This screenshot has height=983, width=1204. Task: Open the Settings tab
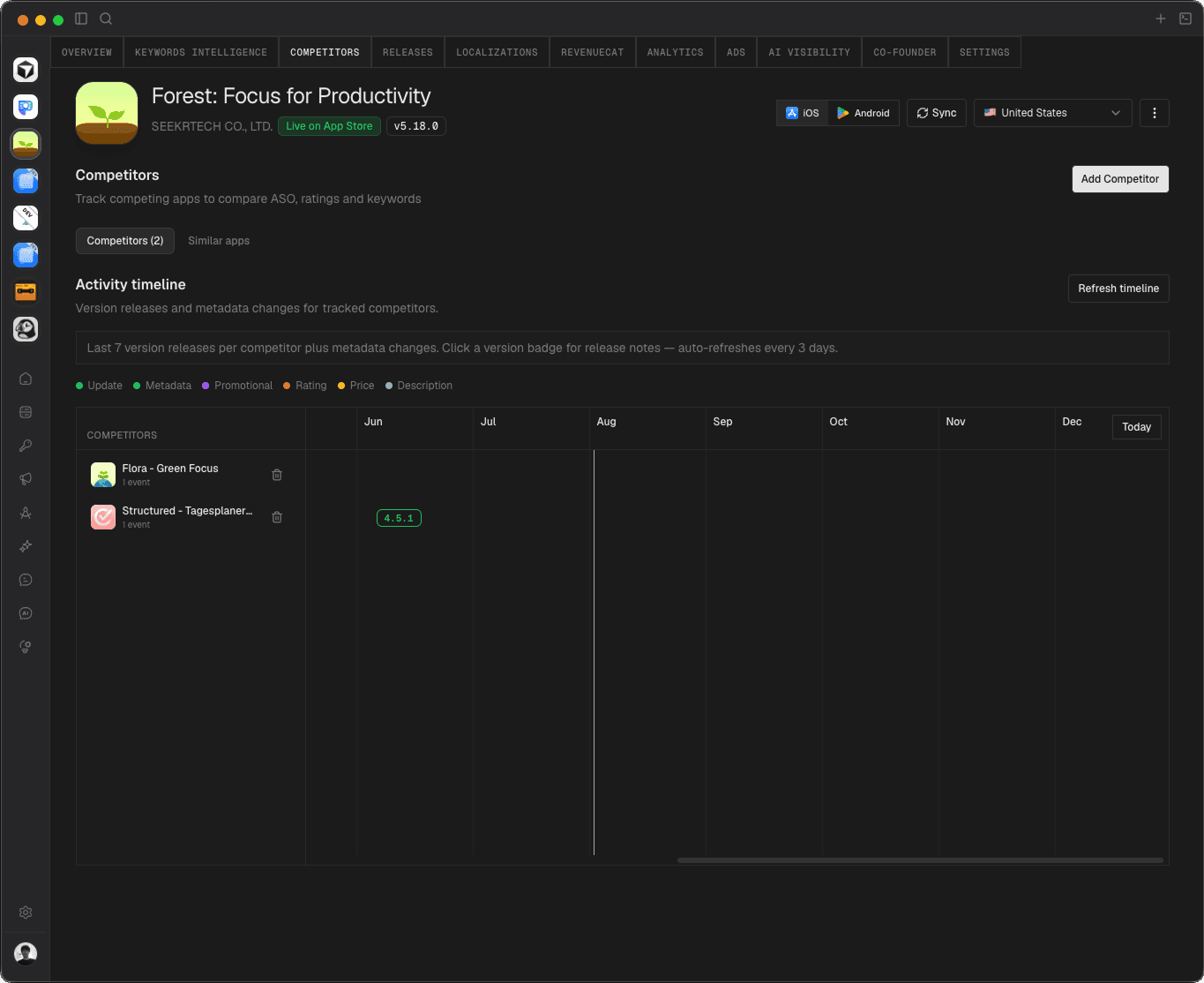[984, 52]
